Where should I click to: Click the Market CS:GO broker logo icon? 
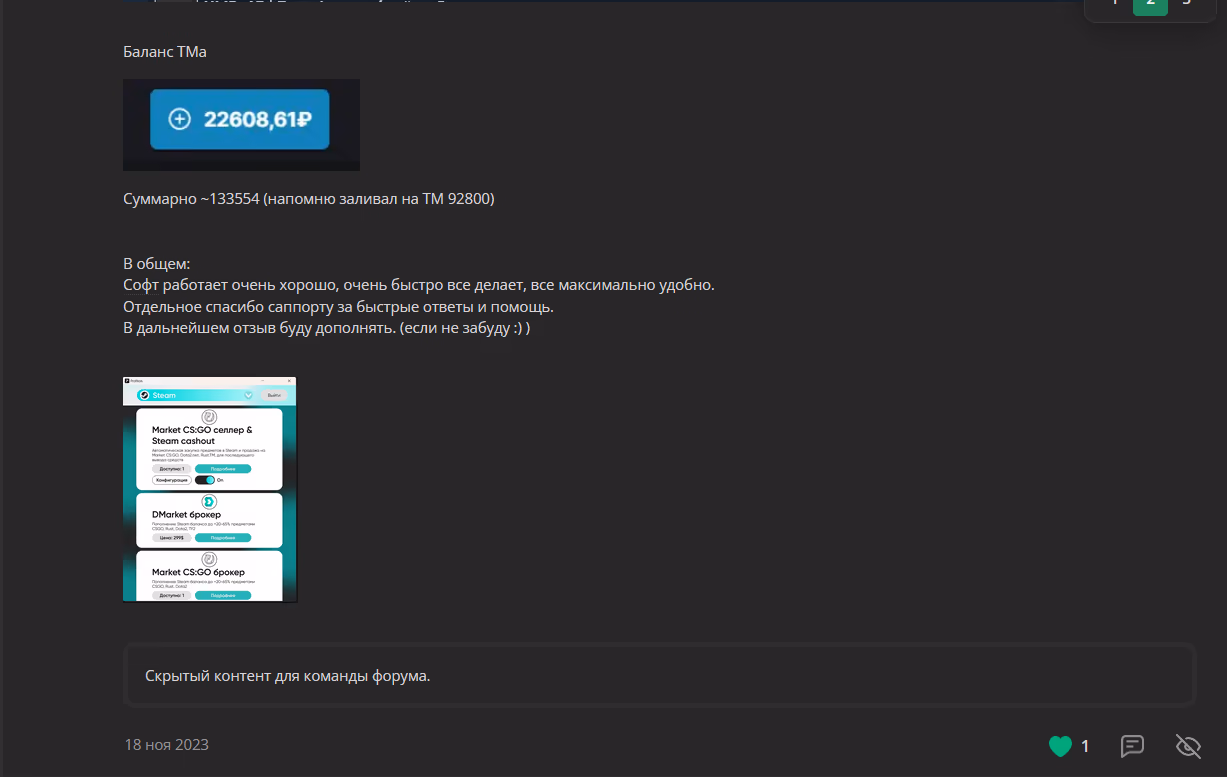coord(209,559)
